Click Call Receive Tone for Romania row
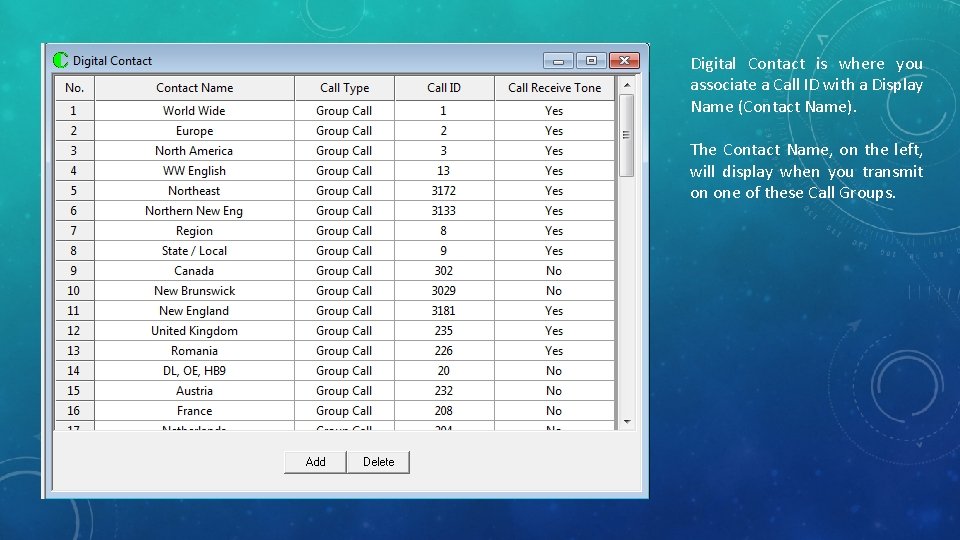The image size is (960, 540). point(555,351)
